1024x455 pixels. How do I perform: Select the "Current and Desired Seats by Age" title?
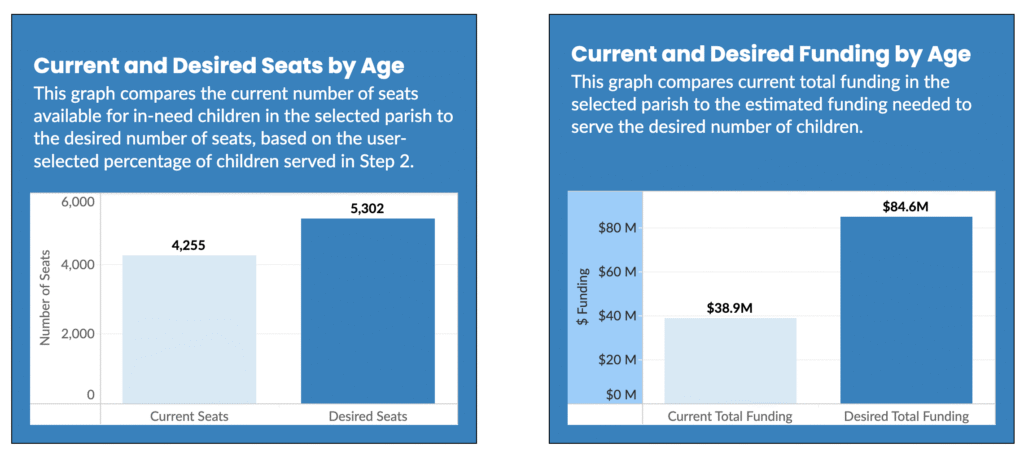coord(219,66)
